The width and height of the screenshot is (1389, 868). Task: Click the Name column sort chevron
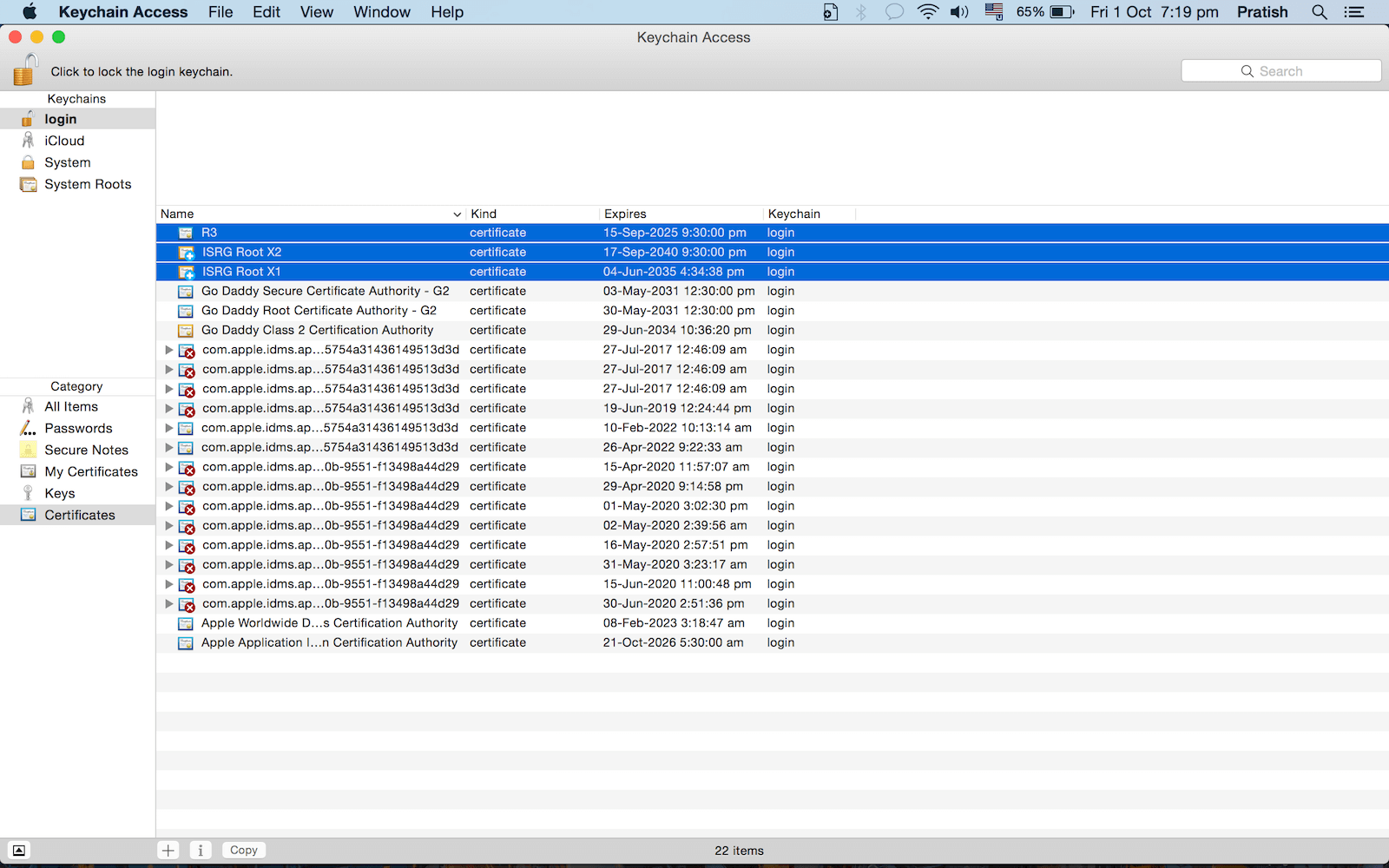[458, 214]
